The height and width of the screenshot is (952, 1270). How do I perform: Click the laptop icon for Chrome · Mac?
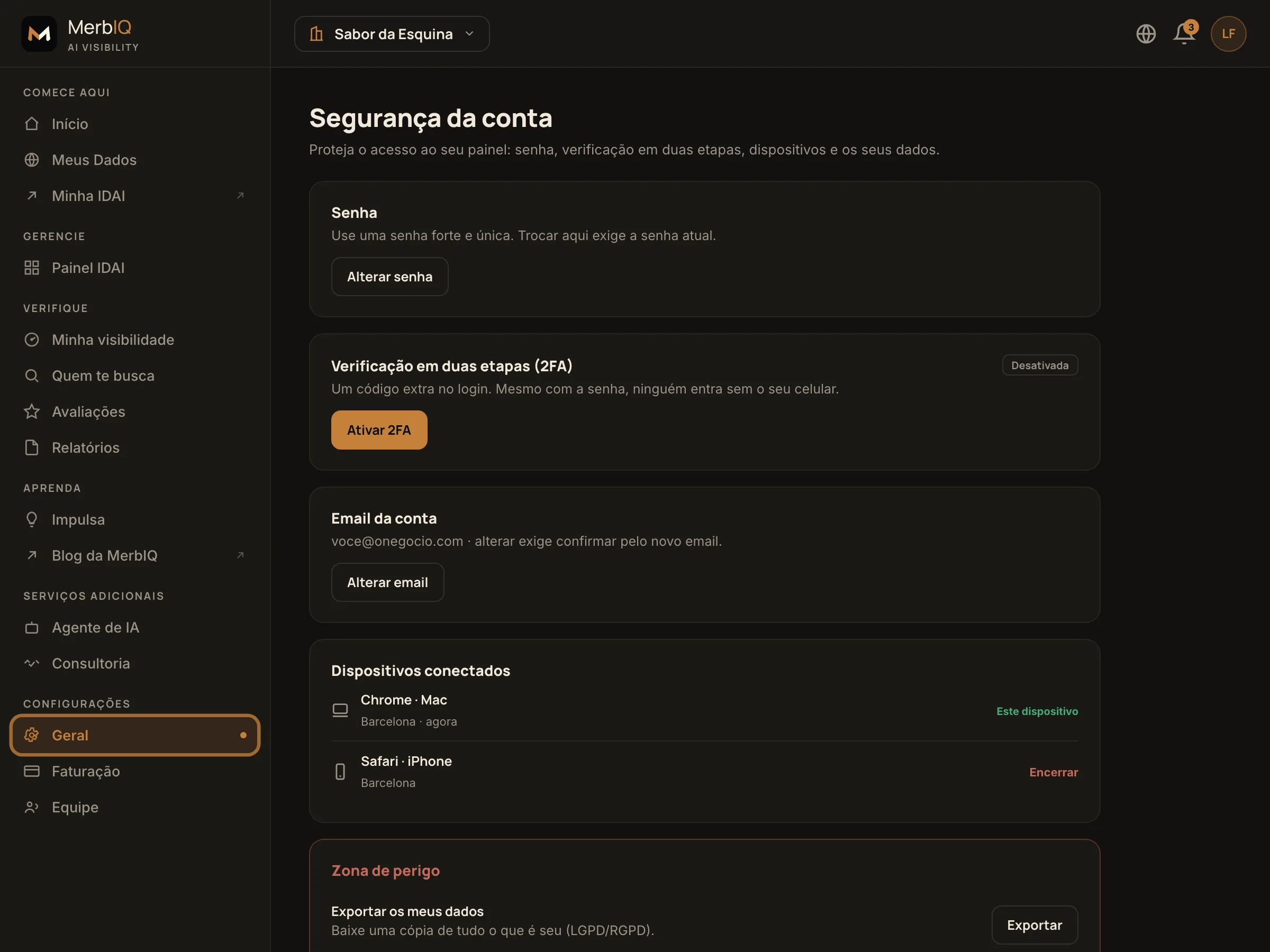pyautogui.click(x=340, y=710)
